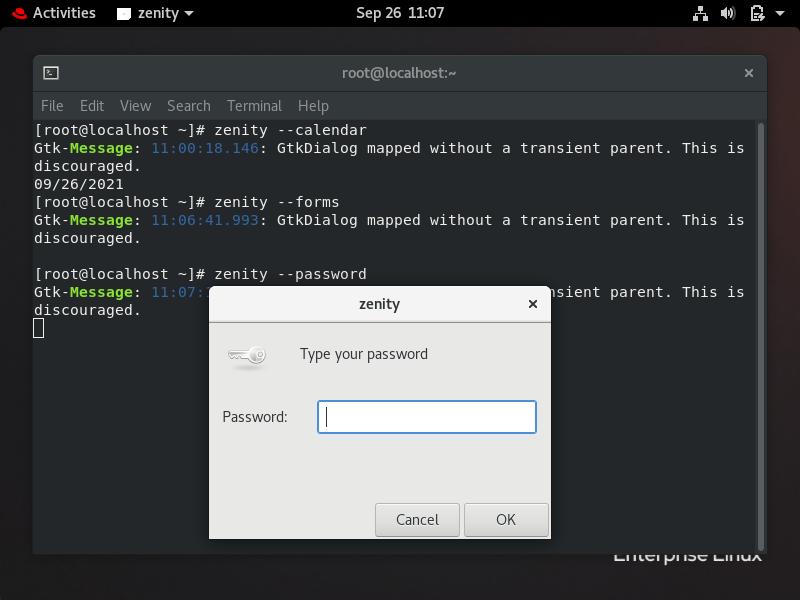Open the Edit menu
The height and width of the screenshot is (600, 800).
[x=92, y=105]
